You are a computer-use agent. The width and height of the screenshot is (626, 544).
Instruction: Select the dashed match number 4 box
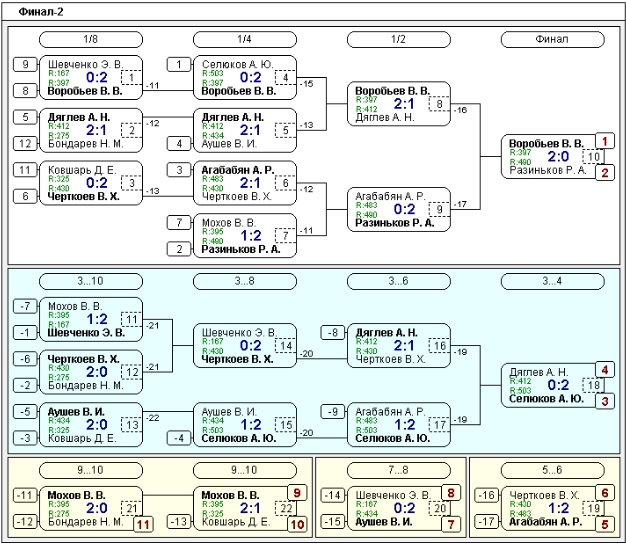285,77
